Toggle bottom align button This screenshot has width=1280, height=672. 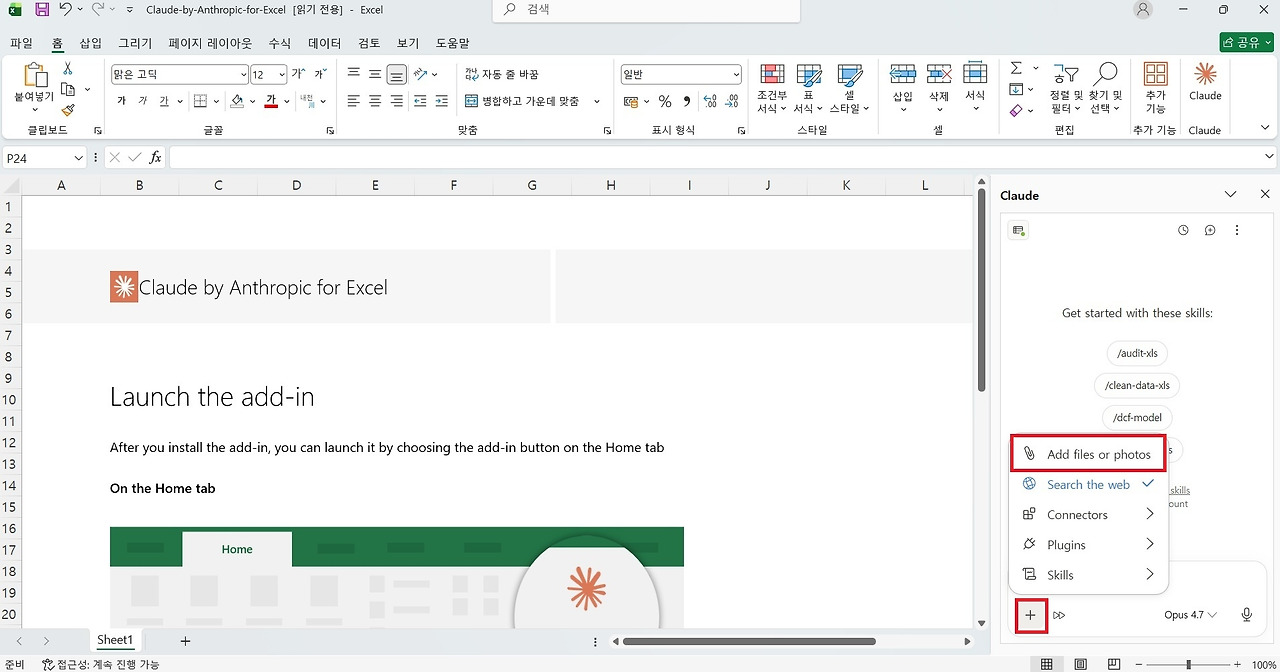397,74
